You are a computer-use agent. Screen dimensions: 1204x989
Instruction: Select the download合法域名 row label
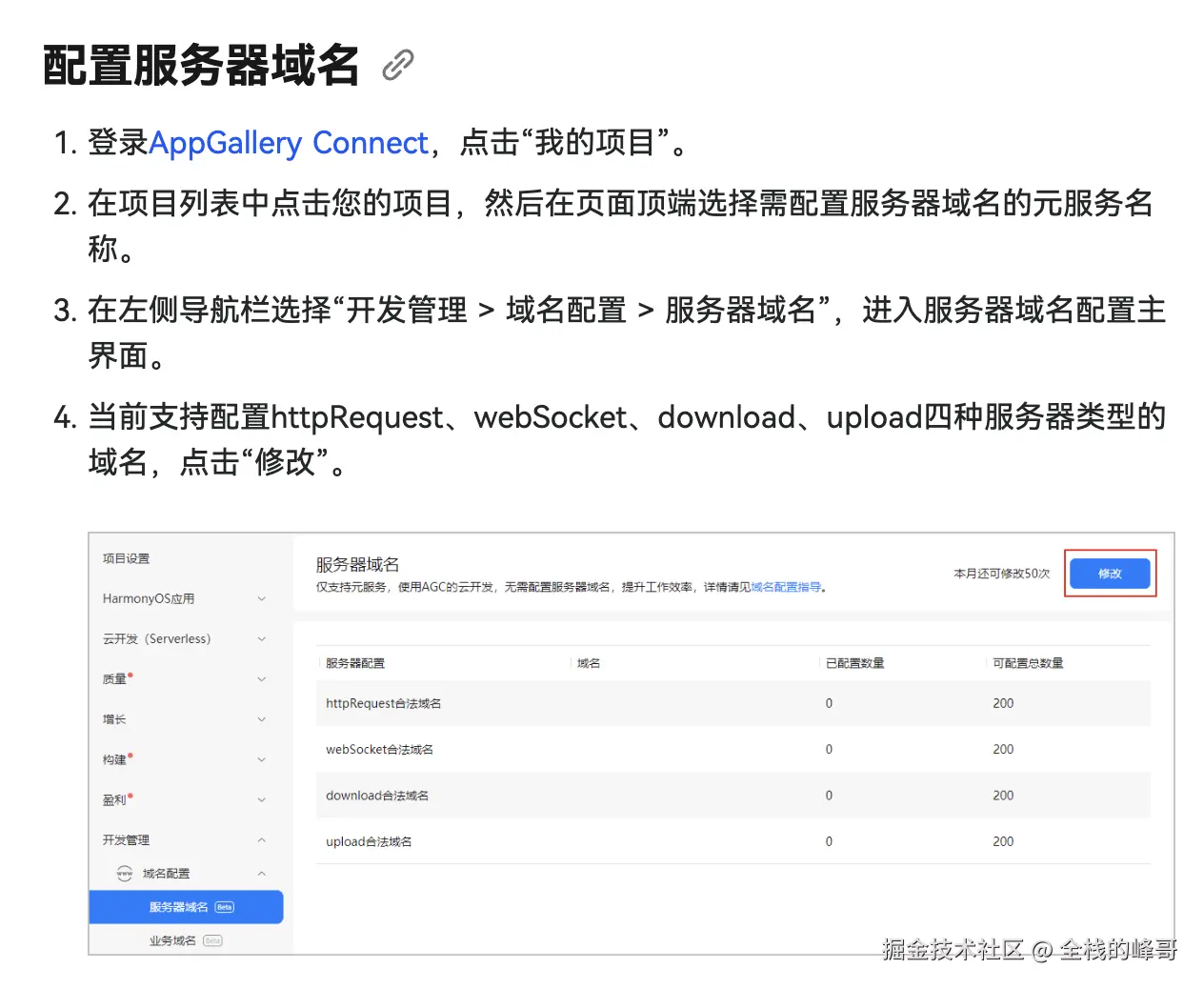[377, 796]
